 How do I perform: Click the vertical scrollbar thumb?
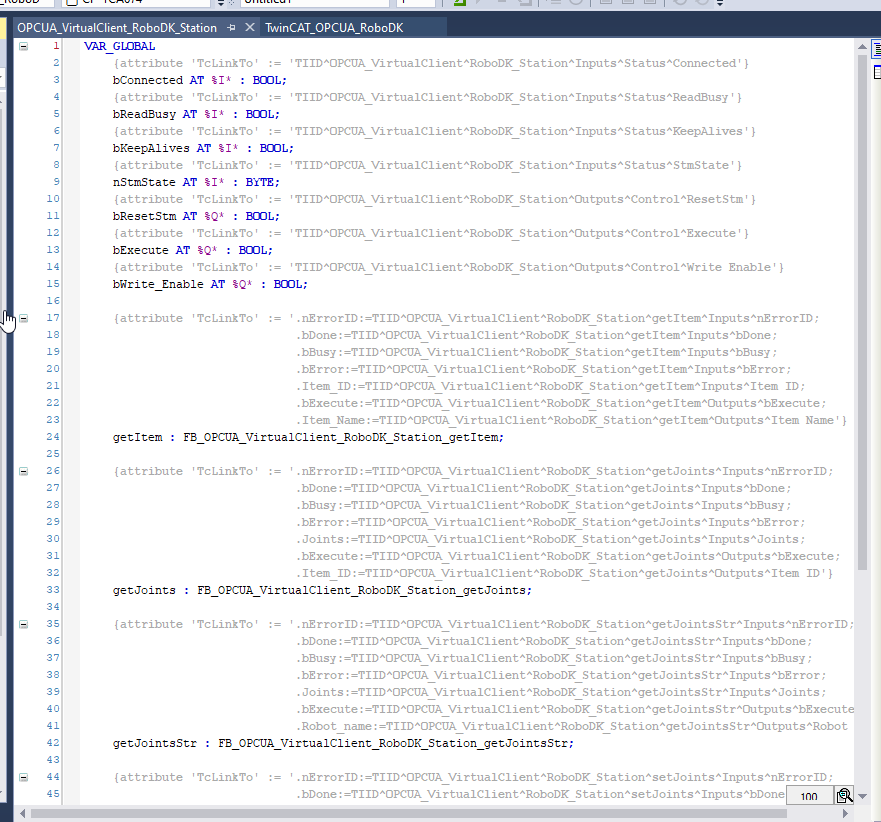click(862, 312)
